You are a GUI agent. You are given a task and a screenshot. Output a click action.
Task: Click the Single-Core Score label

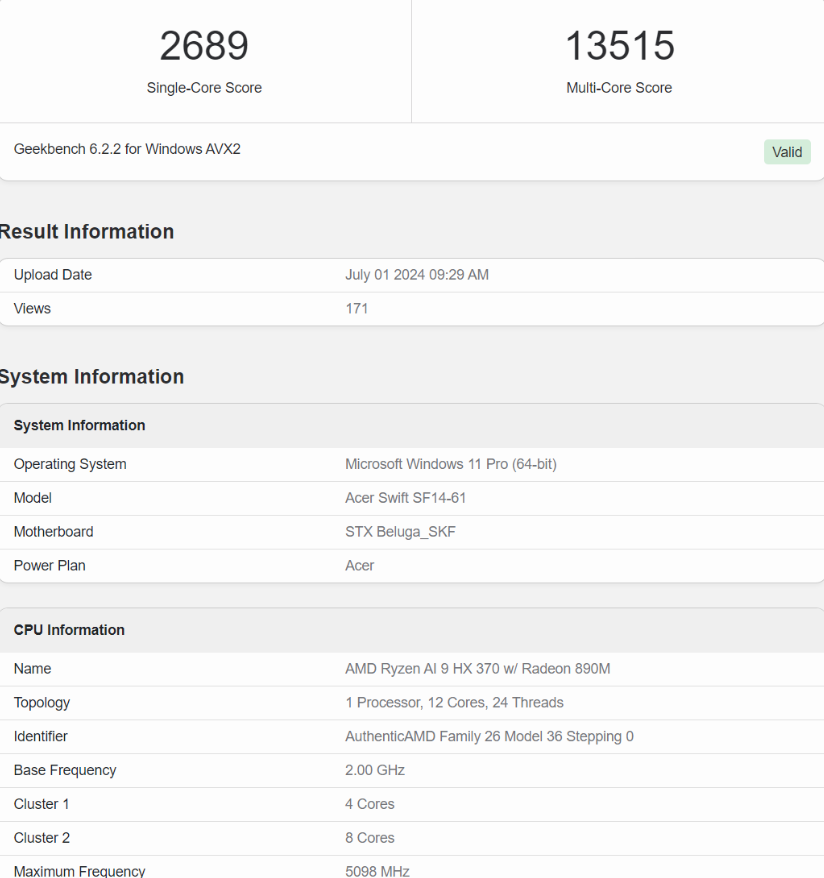(x=204, y=88)
